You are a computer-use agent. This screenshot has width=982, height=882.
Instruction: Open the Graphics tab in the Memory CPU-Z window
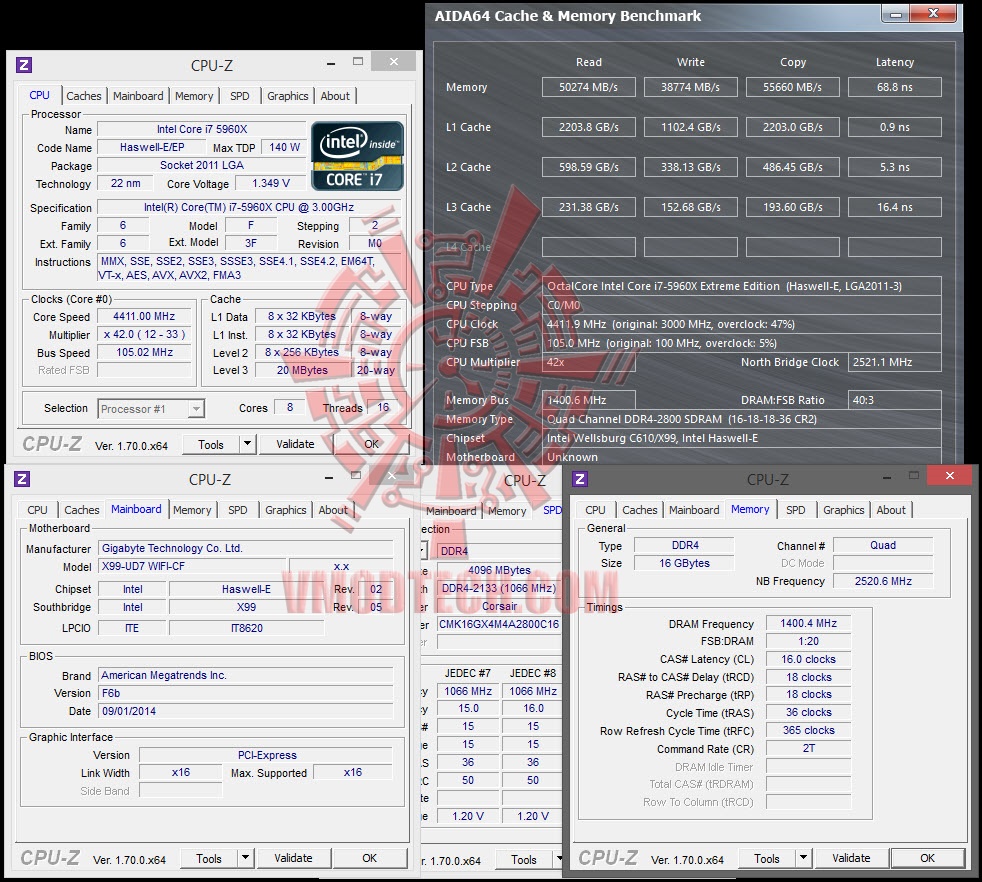[x=844, y=510]
